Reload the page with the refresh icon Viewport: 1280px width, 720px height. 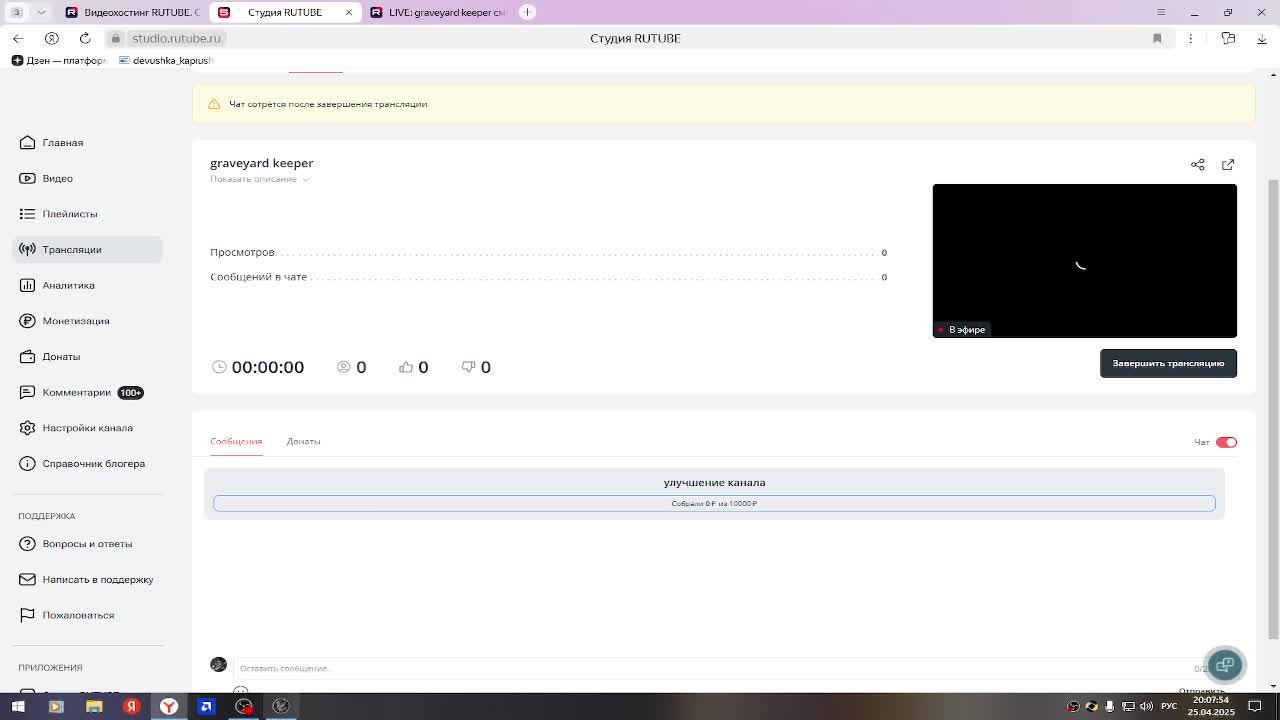click(85, 38)
